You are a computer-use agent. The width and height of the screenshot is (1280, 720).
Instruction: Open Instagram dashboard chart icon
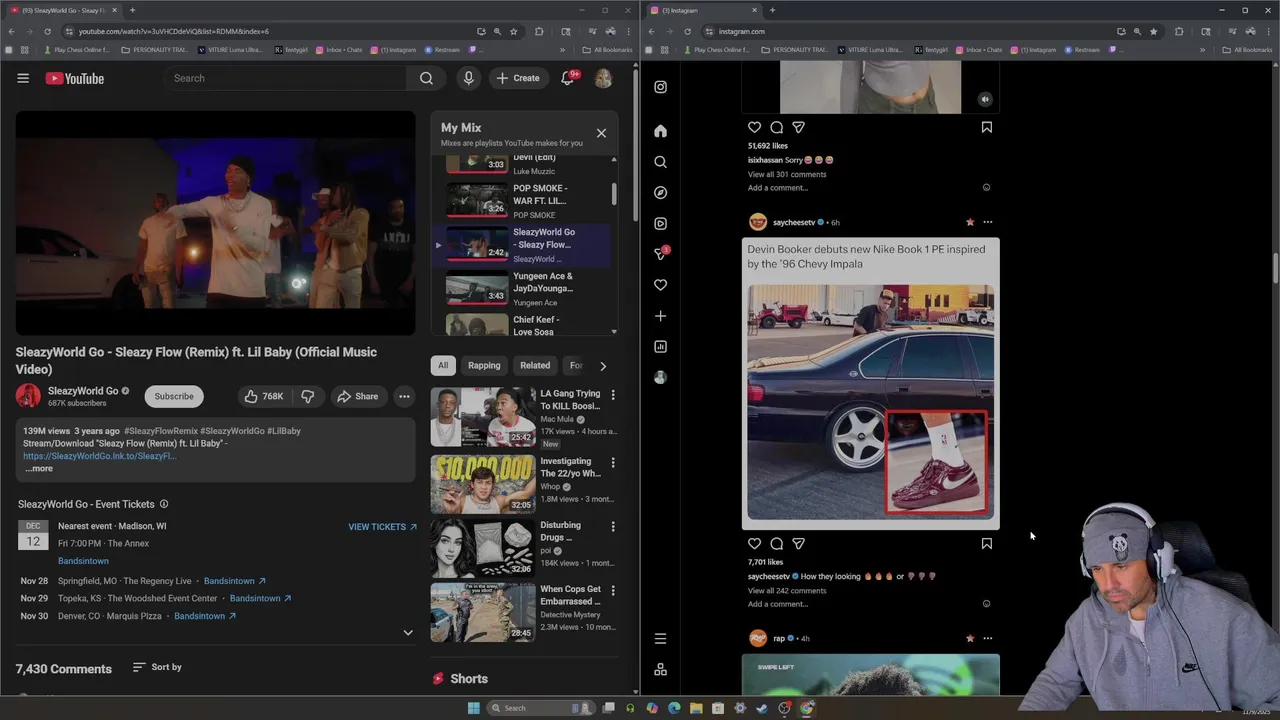coord(660,347)
